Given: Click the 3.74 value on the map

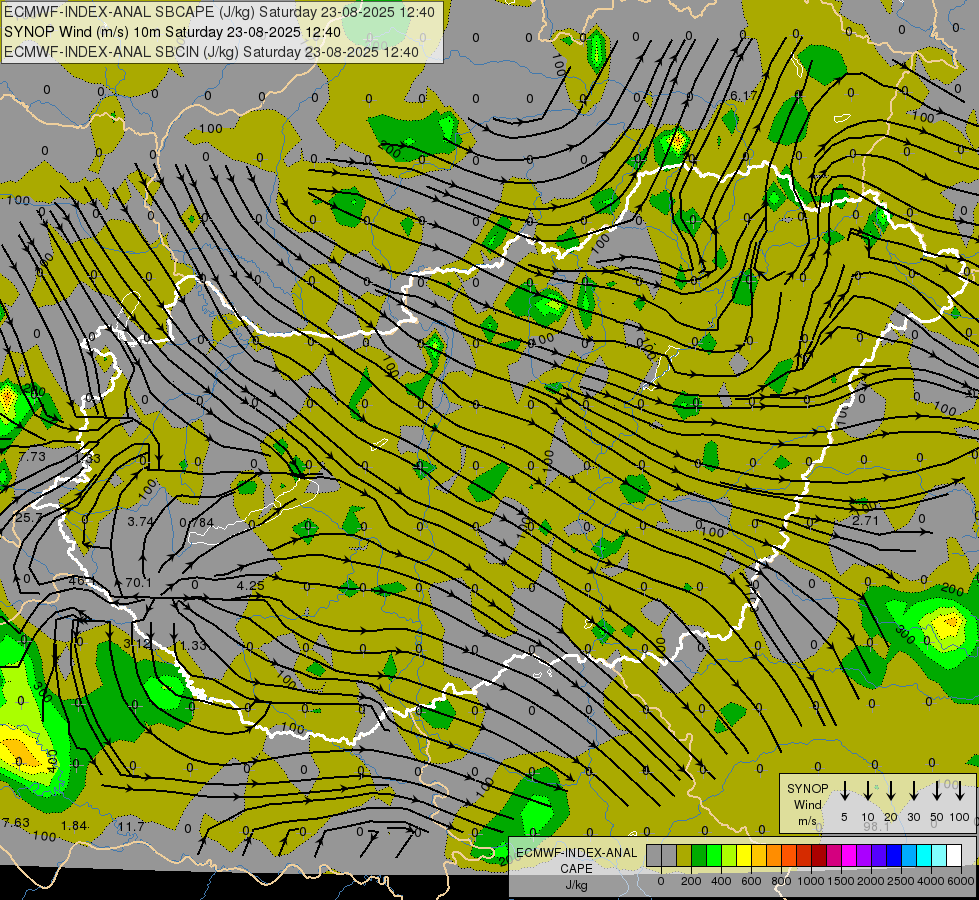Looking at the screenshot, I should point(140,522).
